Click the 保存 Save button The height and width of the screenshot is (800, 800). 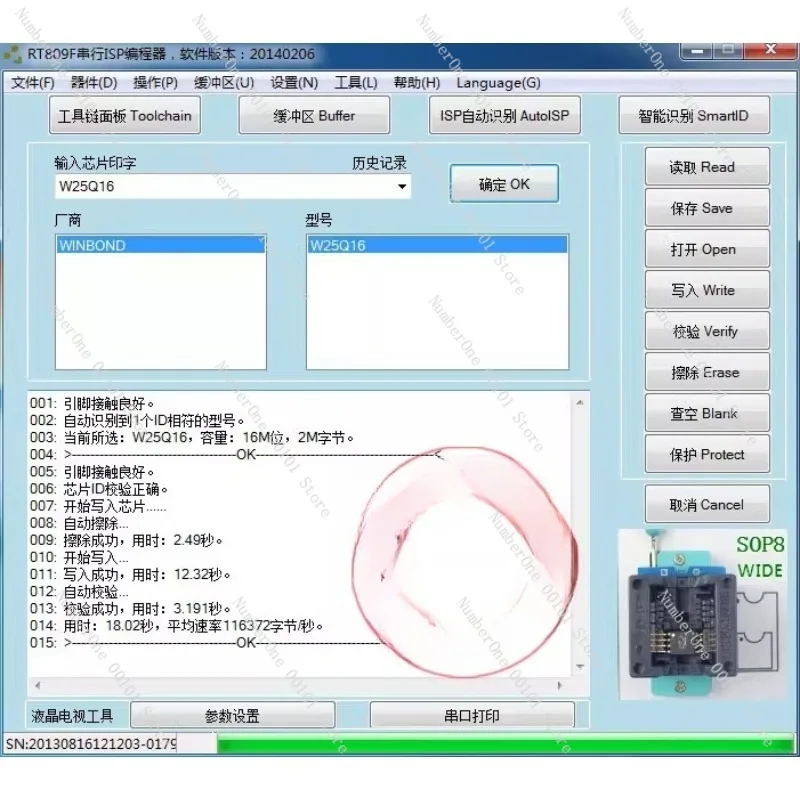[707, 208]
